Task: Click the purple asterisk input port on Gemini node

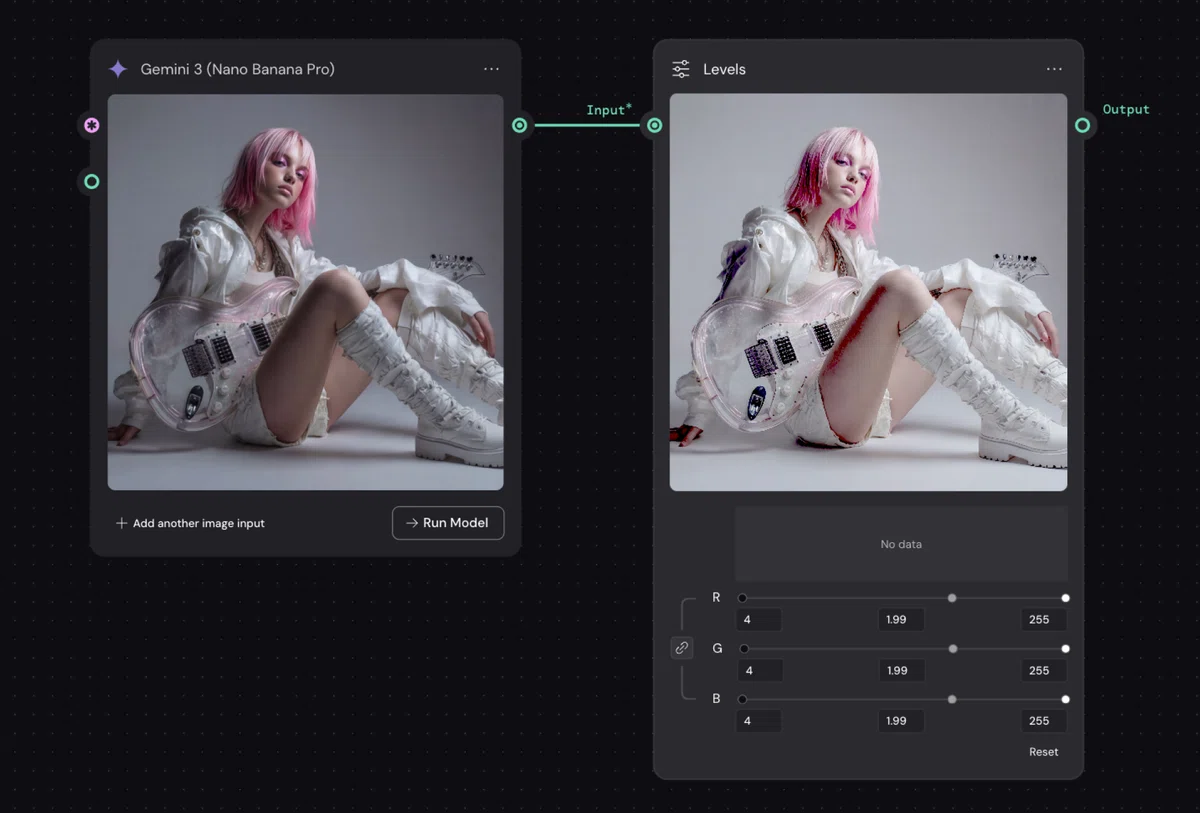Action: click(92, 125)
